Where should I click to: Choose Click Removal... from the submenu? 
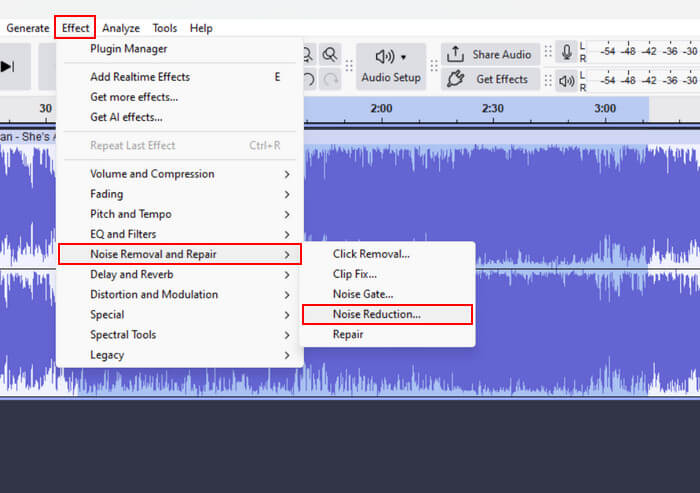coord(388,254)
